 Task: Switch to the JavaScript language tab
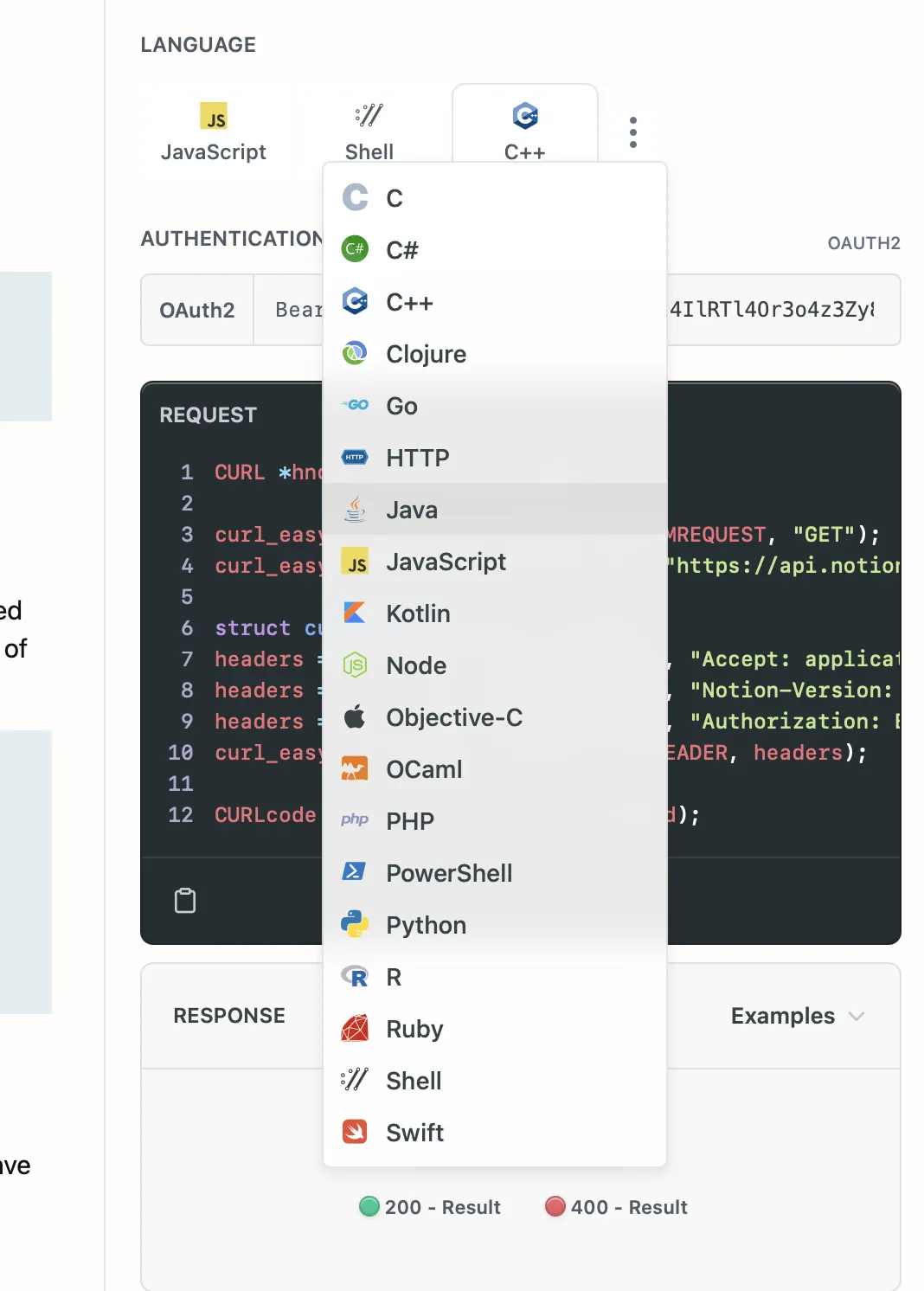(x=214, y=132)
